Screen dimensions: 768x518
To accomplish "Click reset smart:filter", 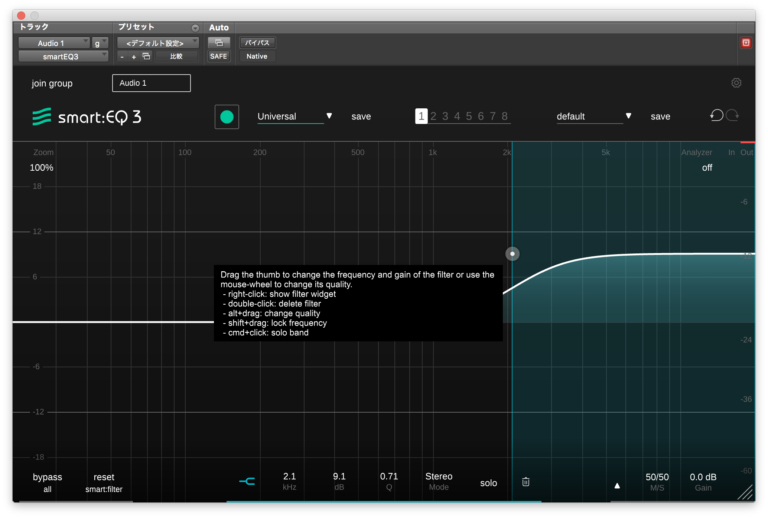I will pyautogui.click(x=104, y=482).
